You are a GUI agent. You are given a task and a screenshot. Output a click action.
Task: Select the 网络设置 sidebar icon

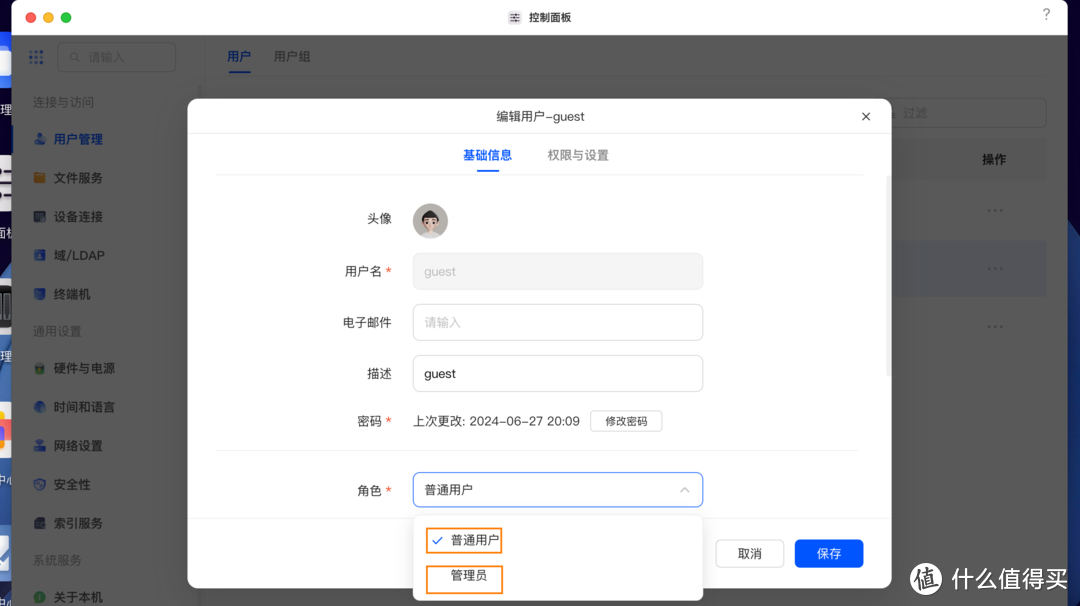point(40,446)
